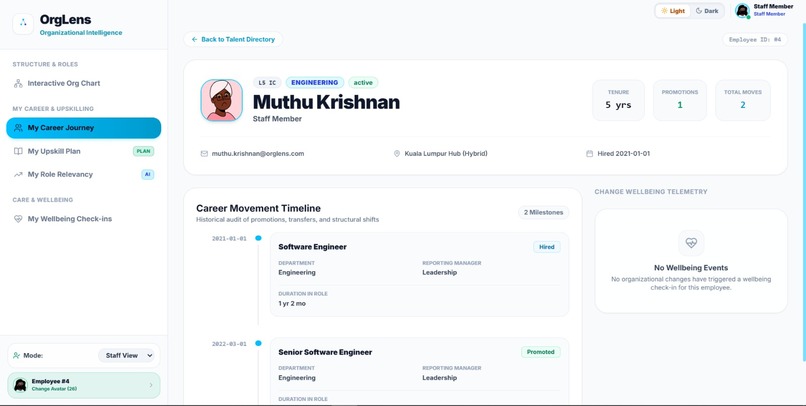
Task: Click the calendar icon next to Hired date
Action: (590, 154)
